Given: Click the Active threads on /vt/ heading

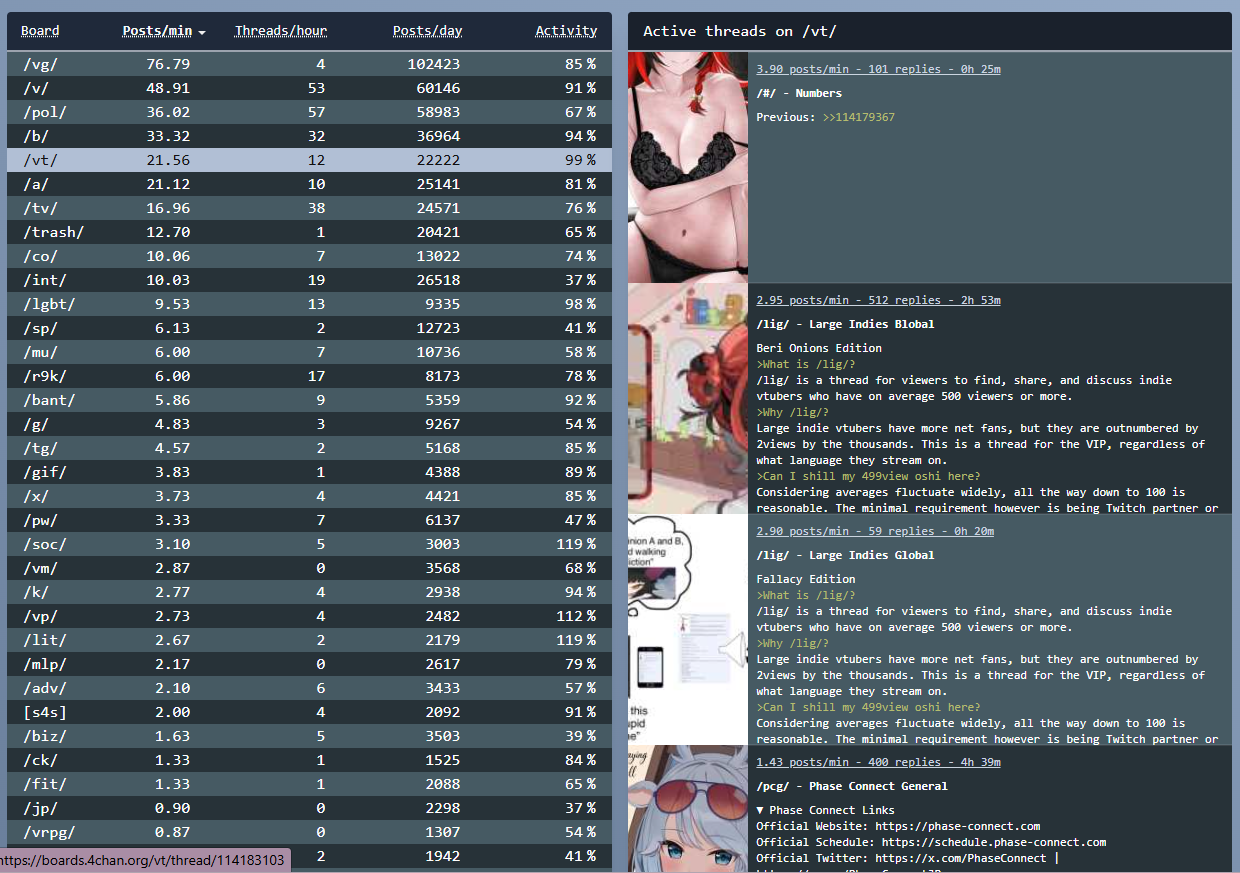Looking at the screenshot, I should pyautogui.click(x=740, y=31).
